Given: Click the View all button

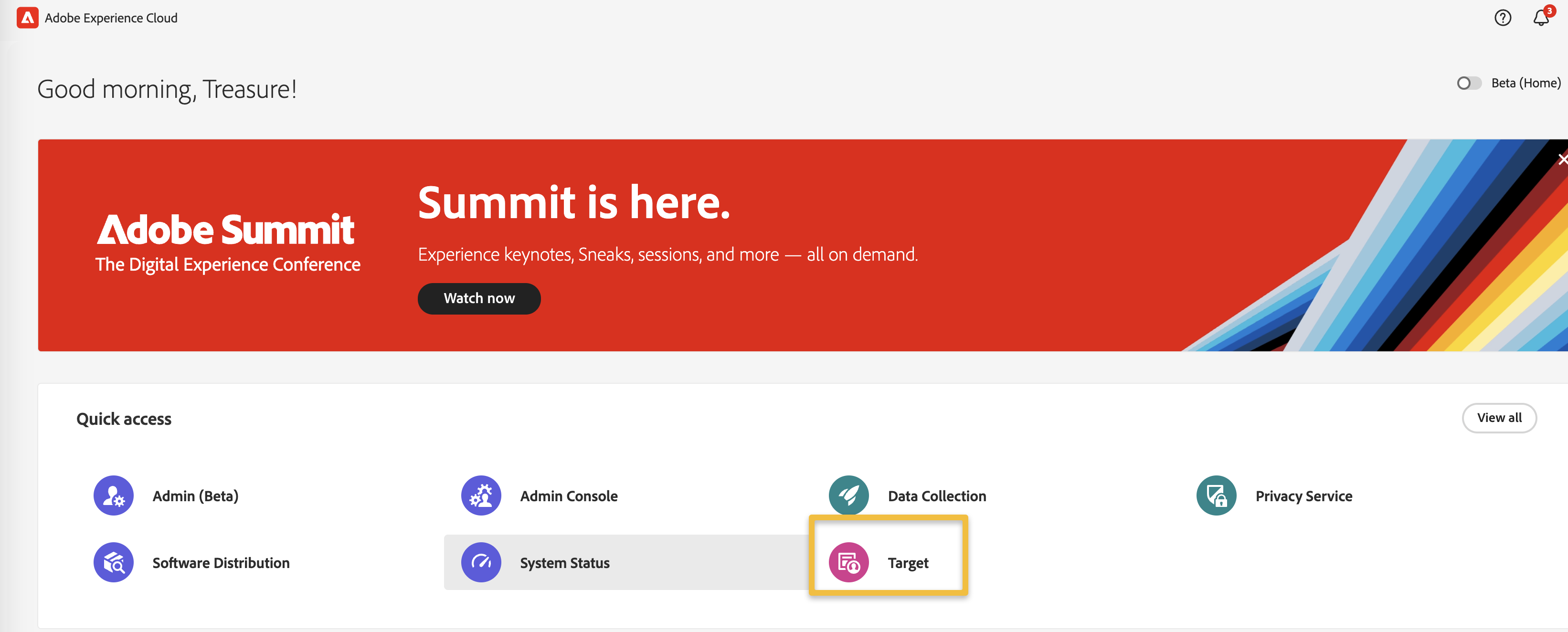Looking at the screenshot, I should [1499, 418].
